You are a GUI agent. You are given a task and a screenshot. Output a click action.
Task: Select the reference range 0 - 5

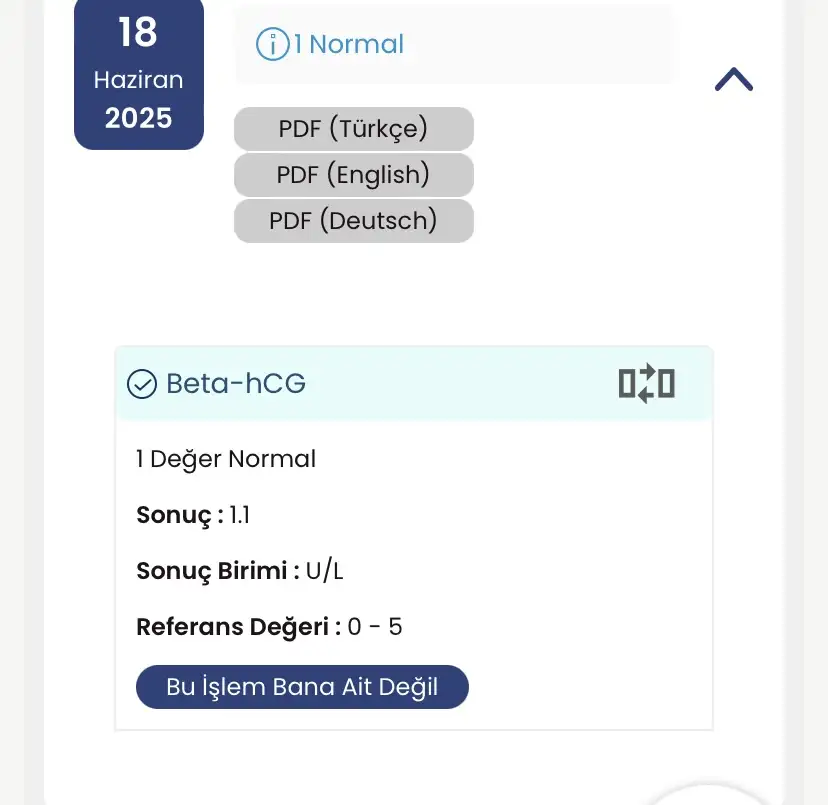pos(375,628)
